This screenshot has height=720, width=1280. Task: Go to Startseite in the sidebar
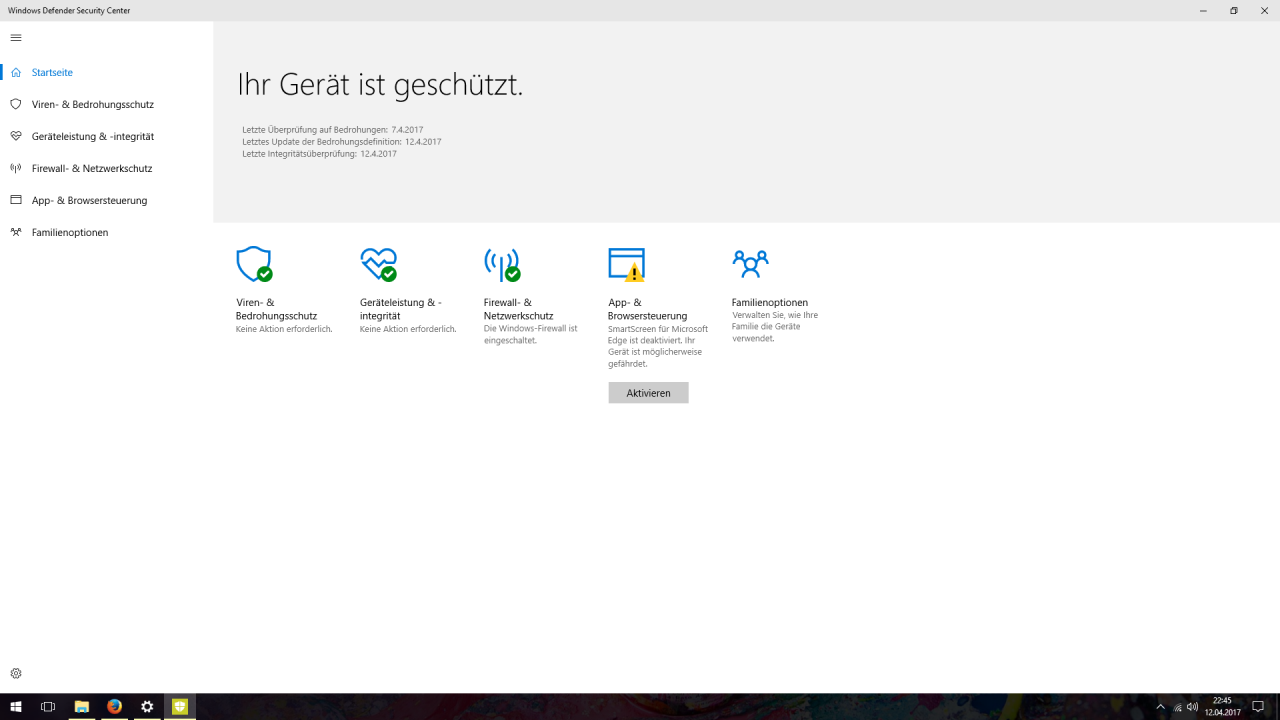click(107, 72)
